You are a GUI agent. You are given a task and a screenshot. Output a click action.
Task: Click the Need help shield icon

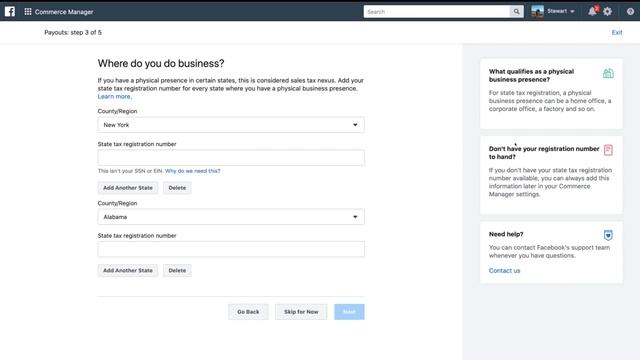tap(608, 235)
